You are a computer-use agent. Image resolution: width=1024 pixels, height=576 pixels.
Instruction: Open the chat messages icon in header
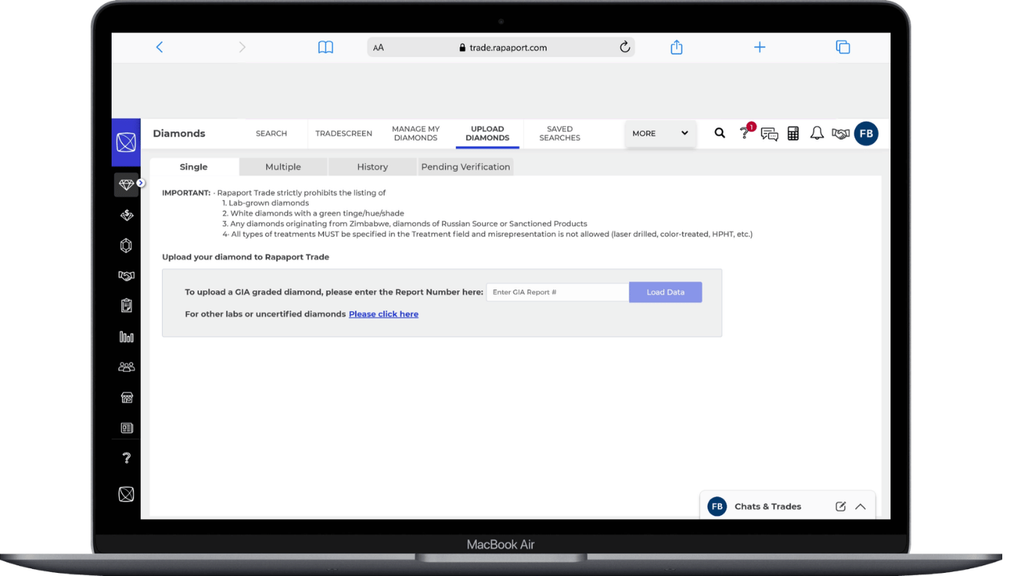(769, 134)
